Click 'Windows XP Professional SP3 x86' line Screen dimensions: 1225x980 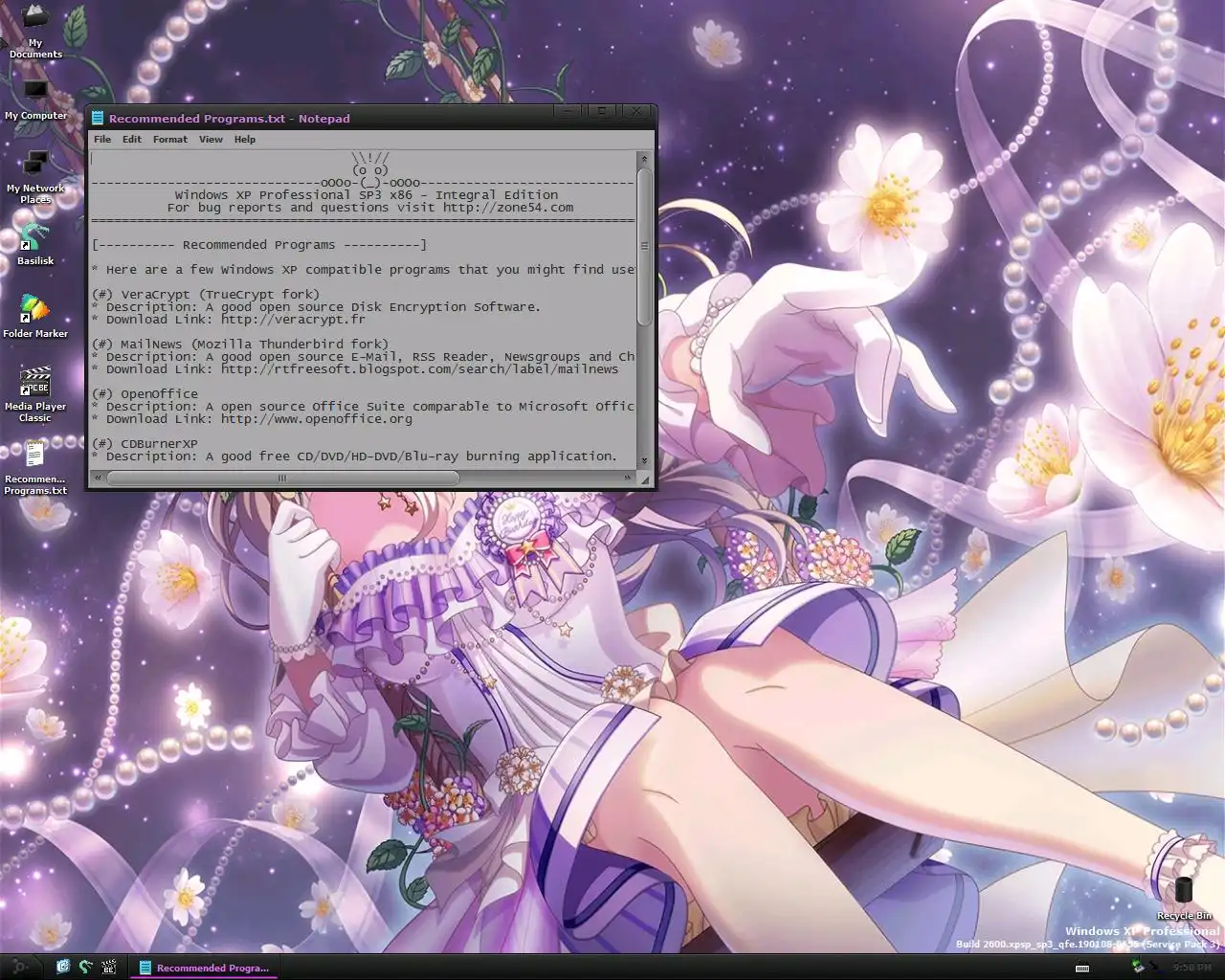[367, 195]
